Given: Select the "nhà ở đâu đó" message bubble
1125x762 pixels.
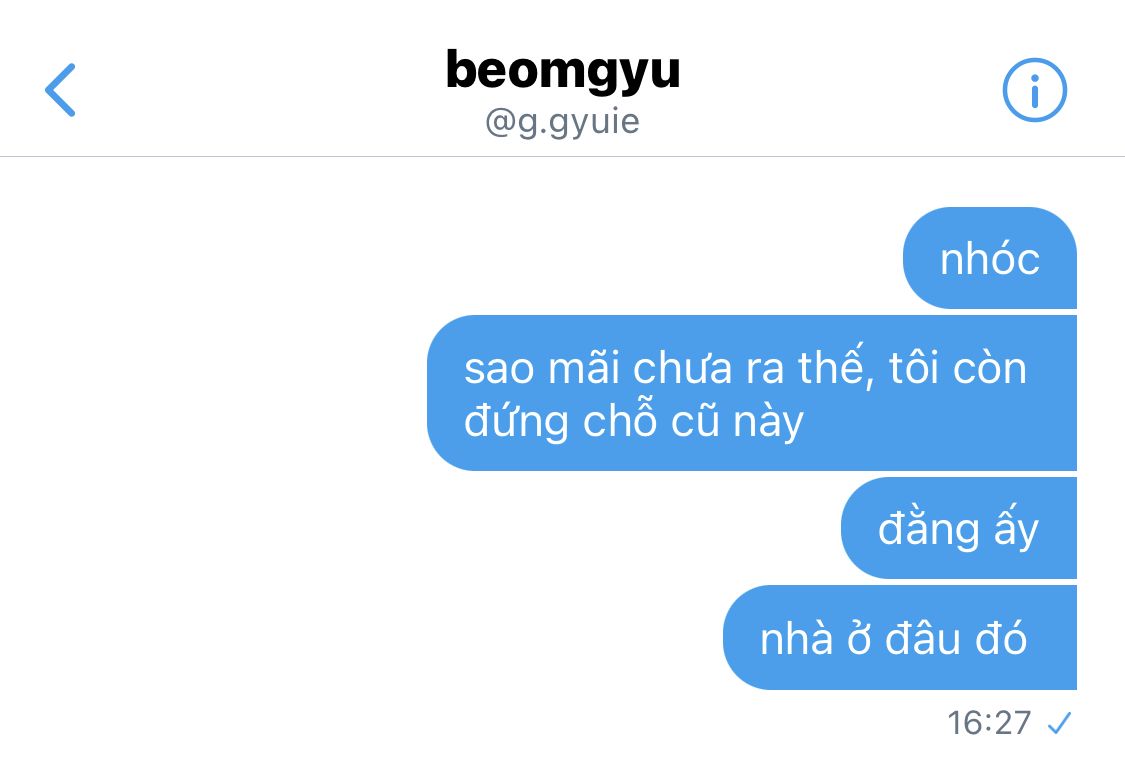Looking at the screenshot, I should click(900, 637).
